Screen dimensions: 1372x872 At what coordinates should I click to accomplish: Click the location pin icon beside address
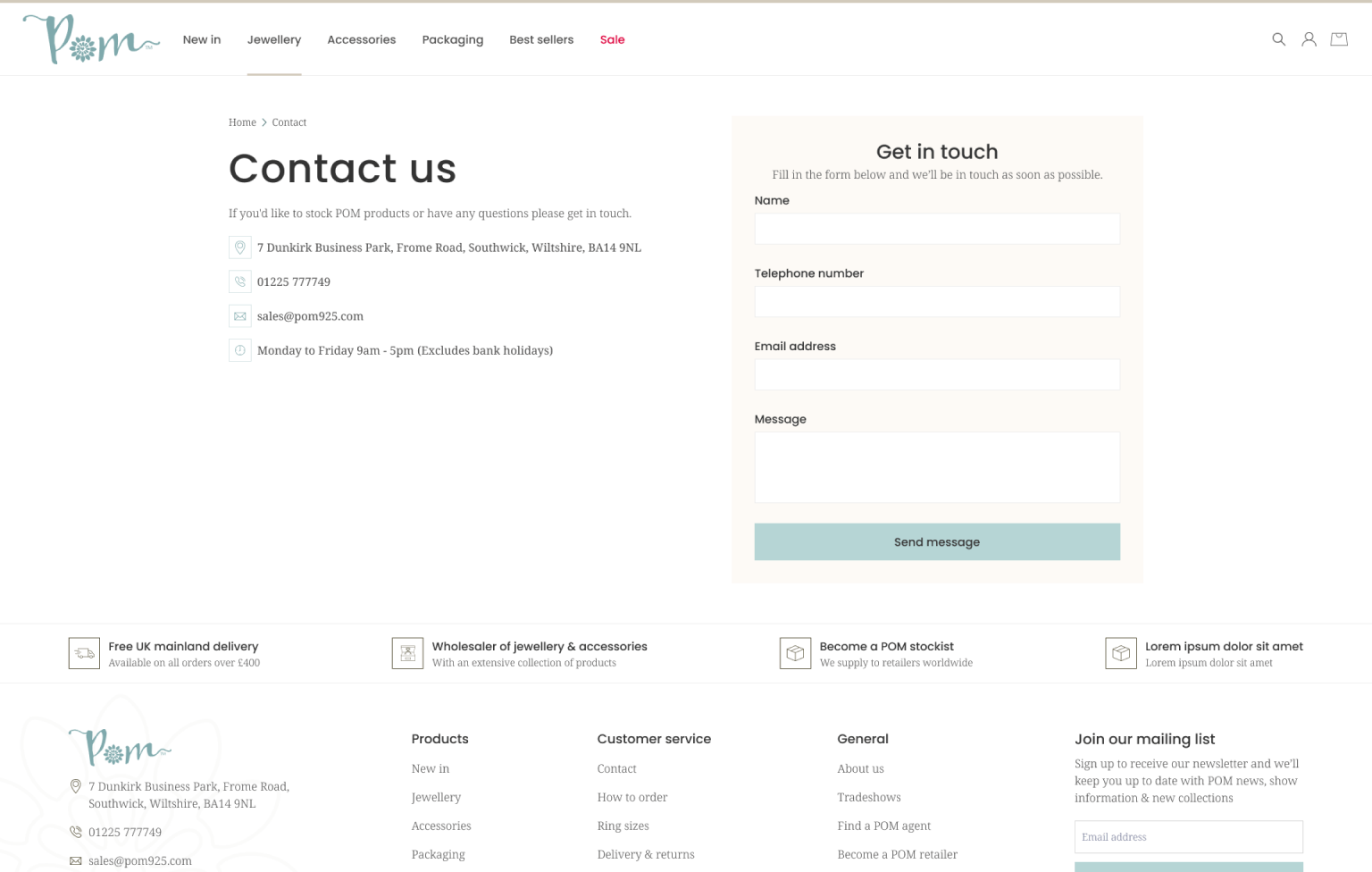239,247
